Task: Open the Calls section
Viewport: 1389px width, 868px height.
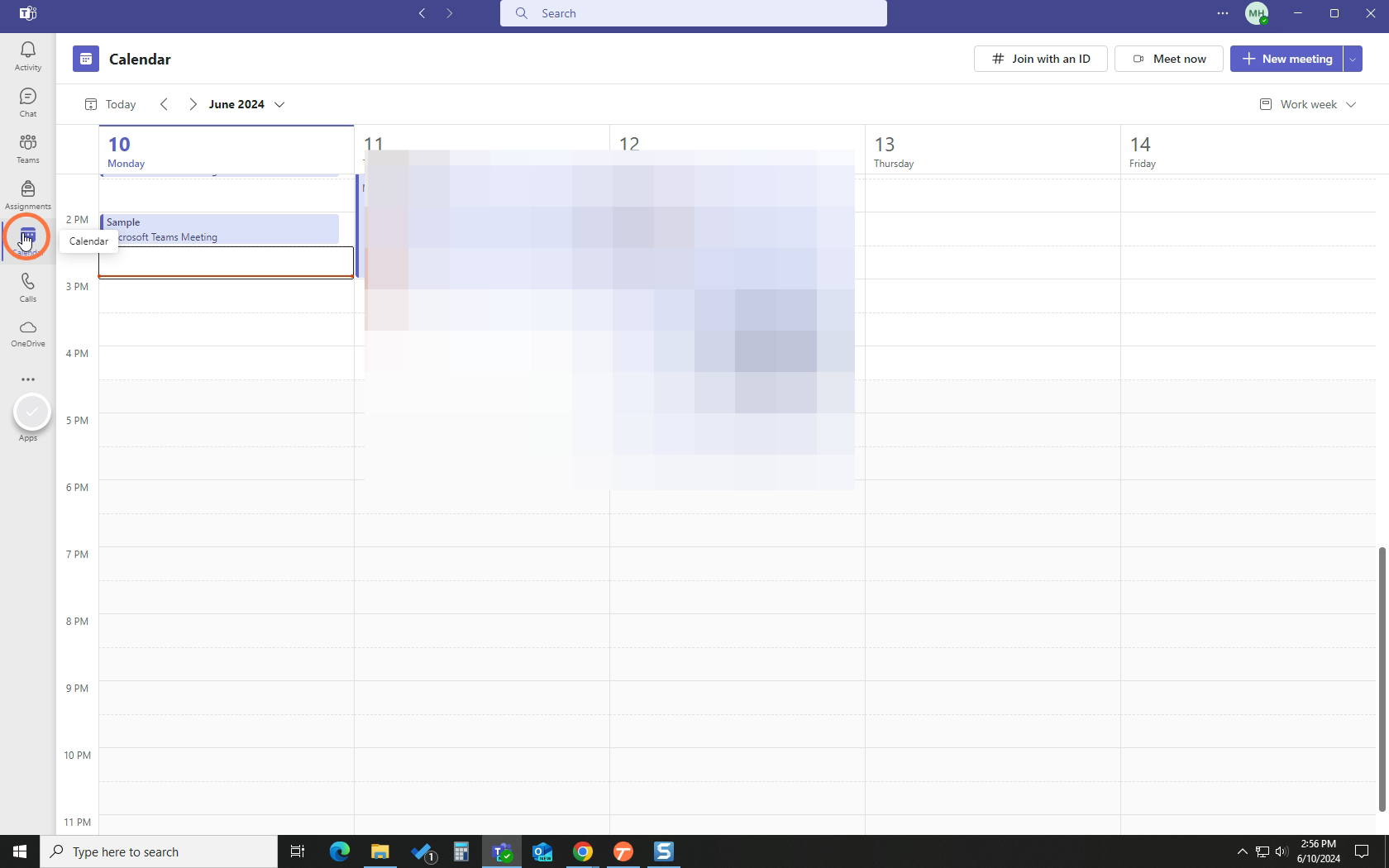Action: click(27, 288)
